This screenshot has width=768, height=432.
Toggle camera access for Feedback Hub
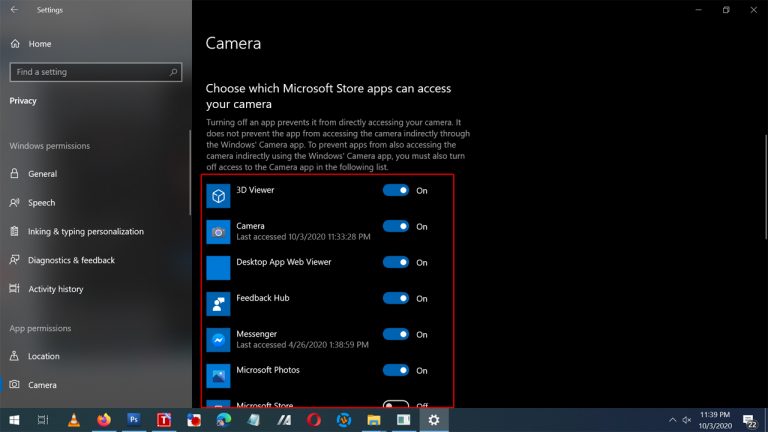pos(396,298)
